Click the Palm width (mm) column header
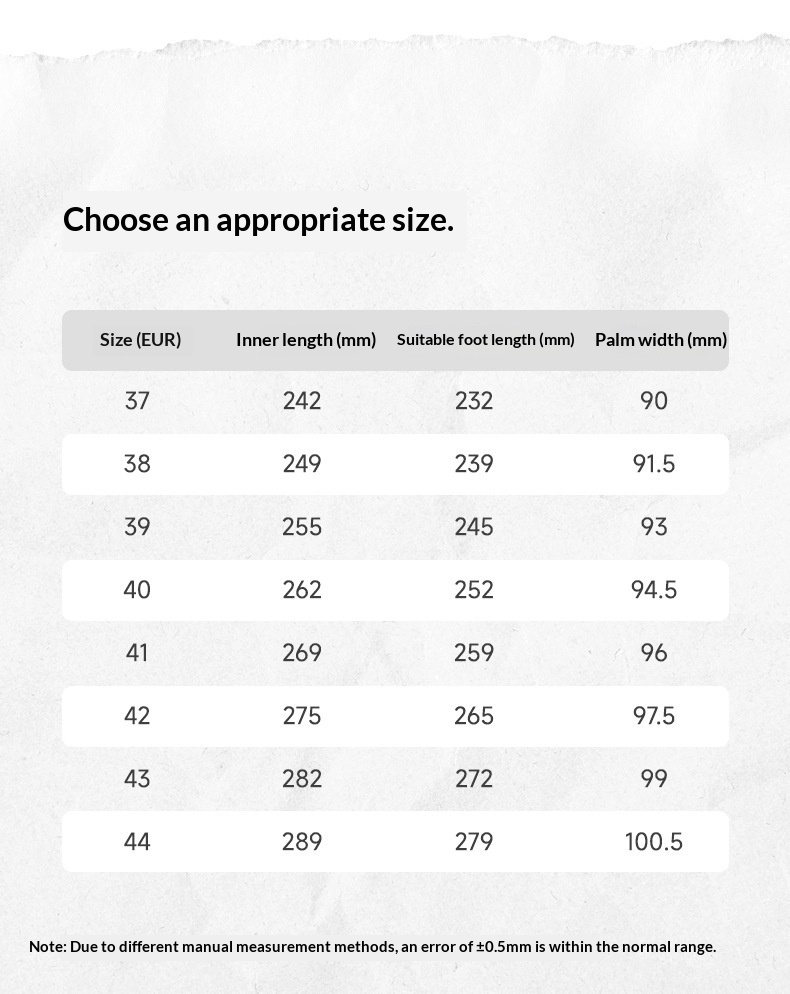Image resolution: width=790 pixels, height=994 pixels. click(661, 340)
